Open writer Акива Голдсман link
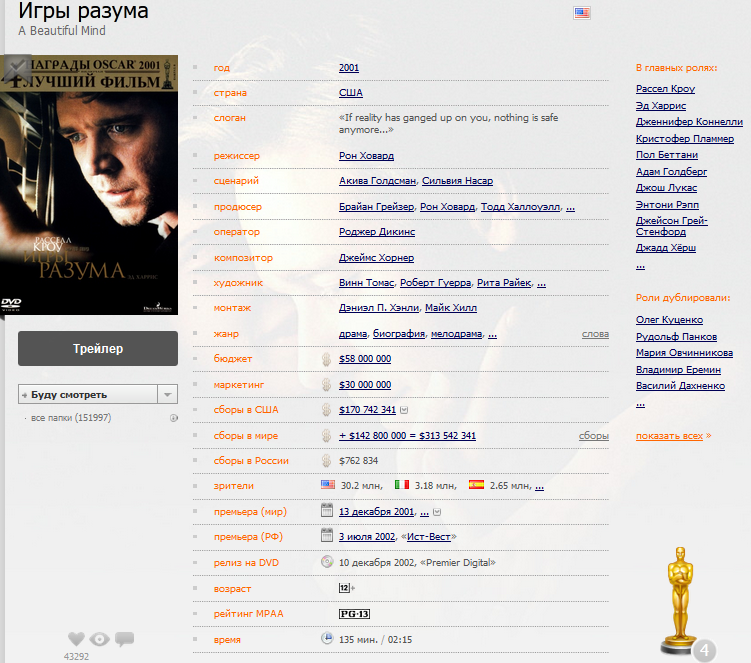This screenshot has height=663, width=751. coord(377,181)
